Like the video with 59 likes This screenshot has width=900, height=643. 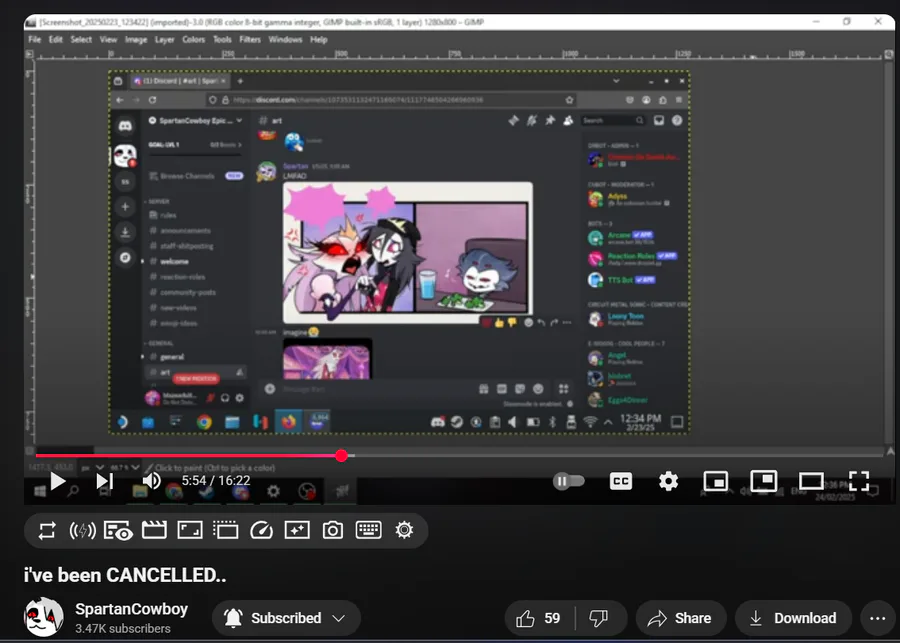538,618
